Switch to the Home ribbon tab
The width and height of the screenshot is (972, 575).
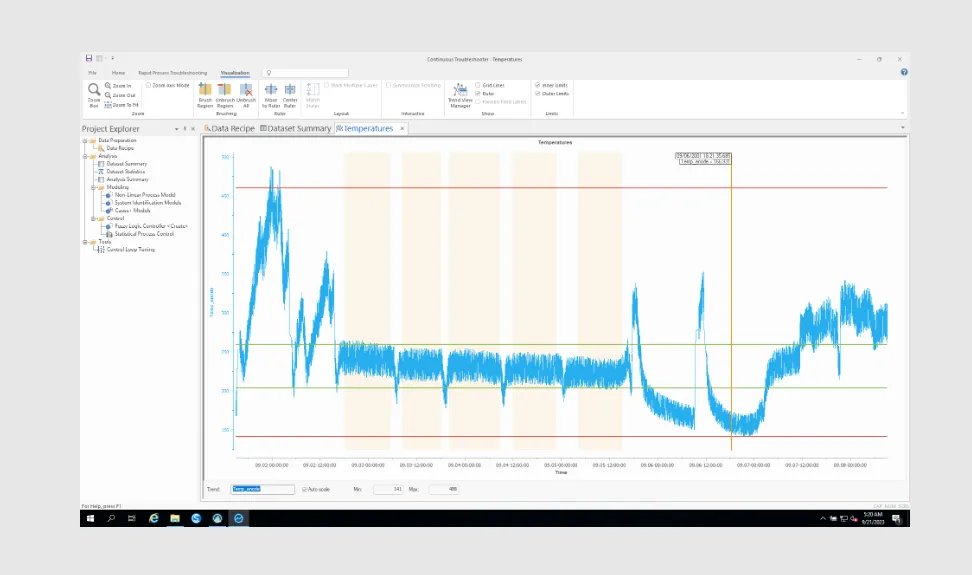(118, 73)
